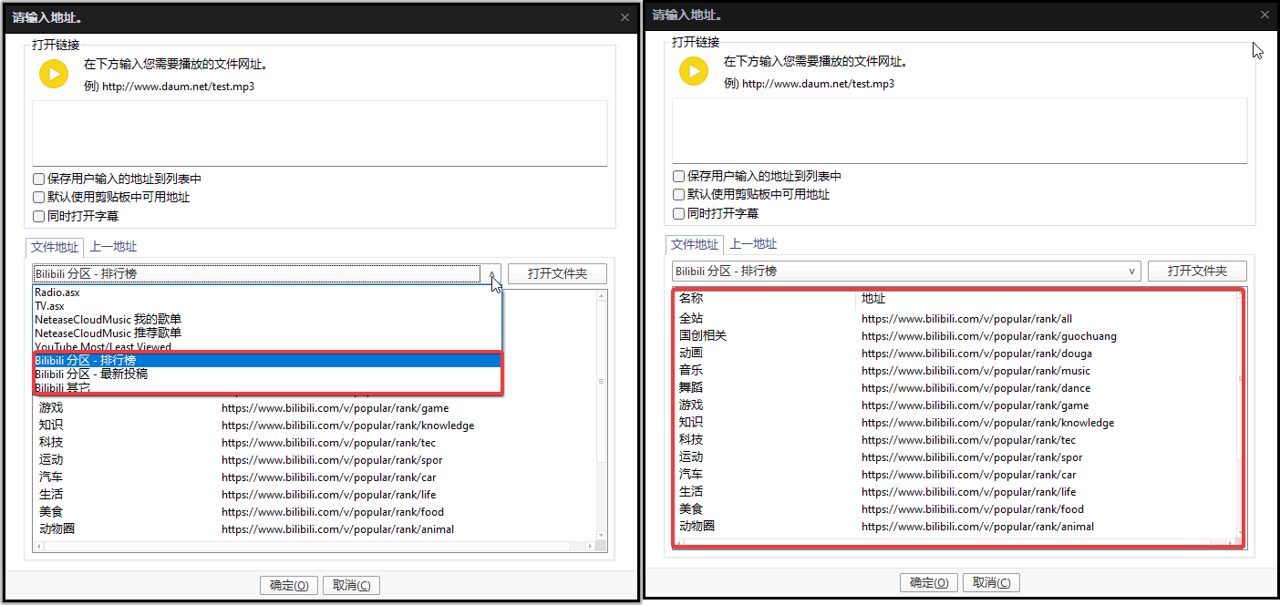The width and height of the screenshot is (1280, 605).
Task: Click 名称 column header in right dialog
Action: point(765,299)
